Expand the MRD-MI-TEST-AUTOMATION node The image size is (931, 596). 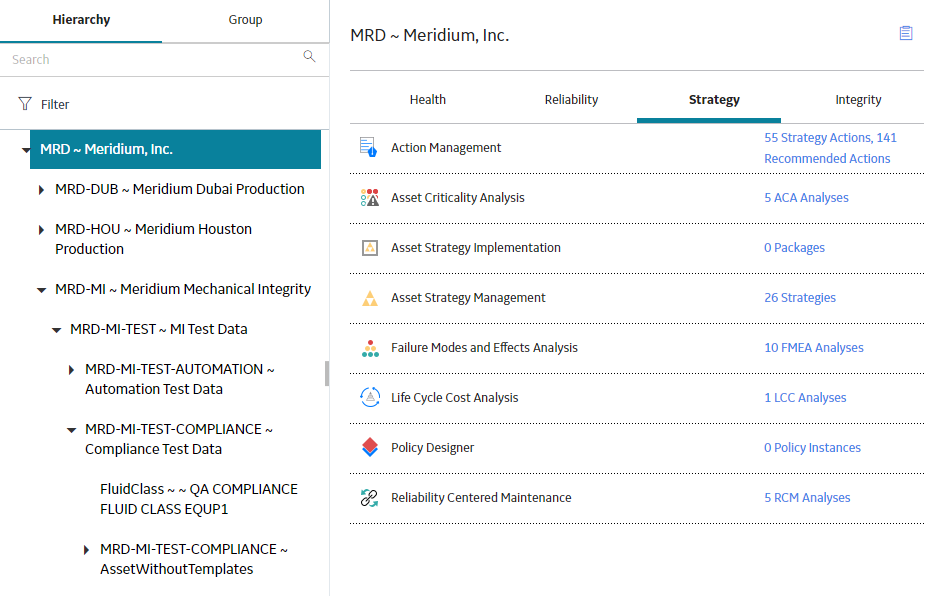(x=71, y=370)
